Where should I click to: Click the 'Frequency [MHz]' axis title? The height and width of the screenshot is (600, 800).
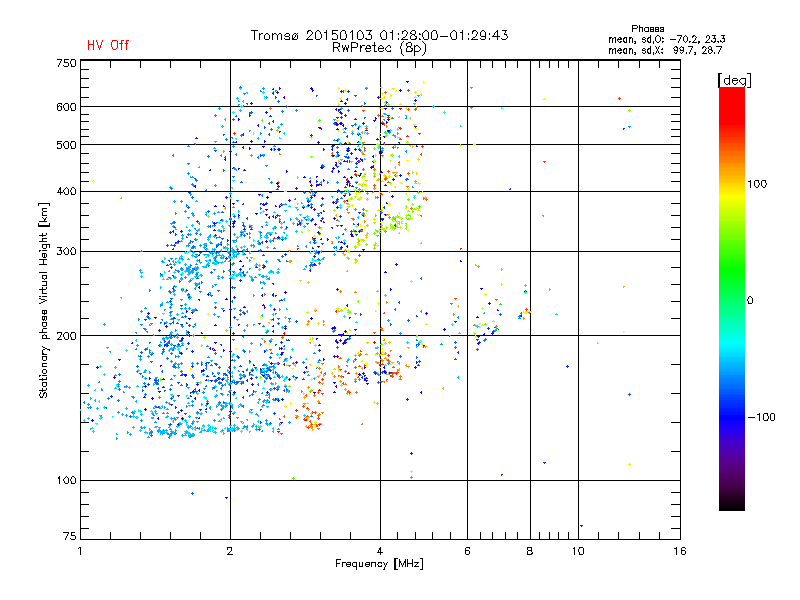379,564
